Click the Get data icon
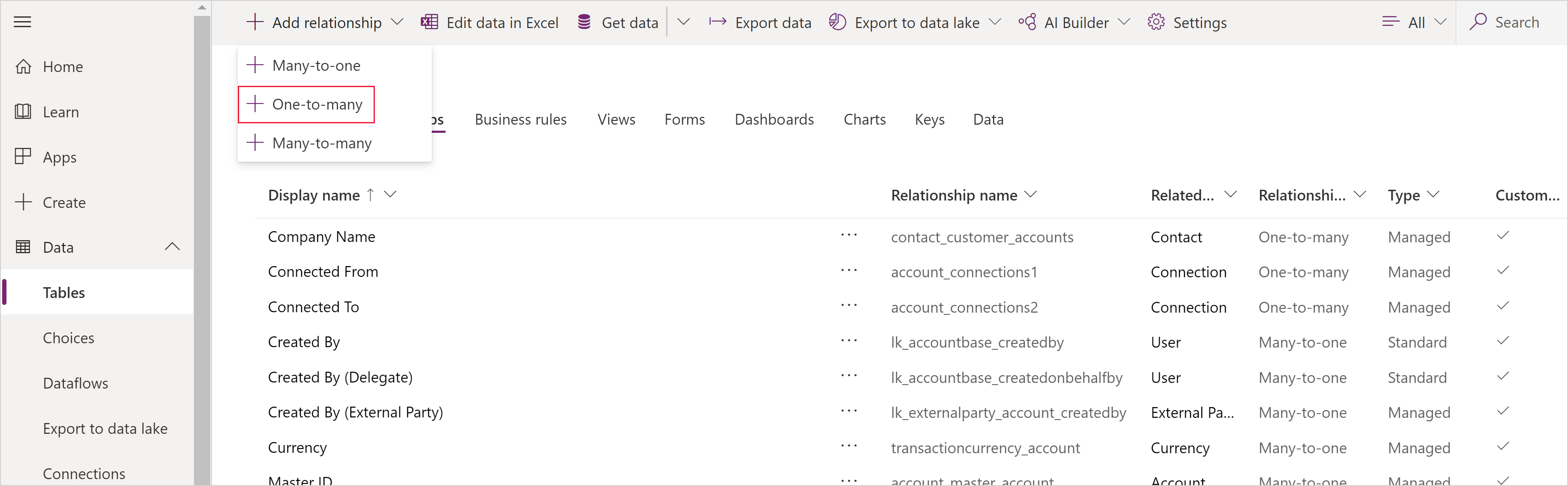 [x=582, y=22]
